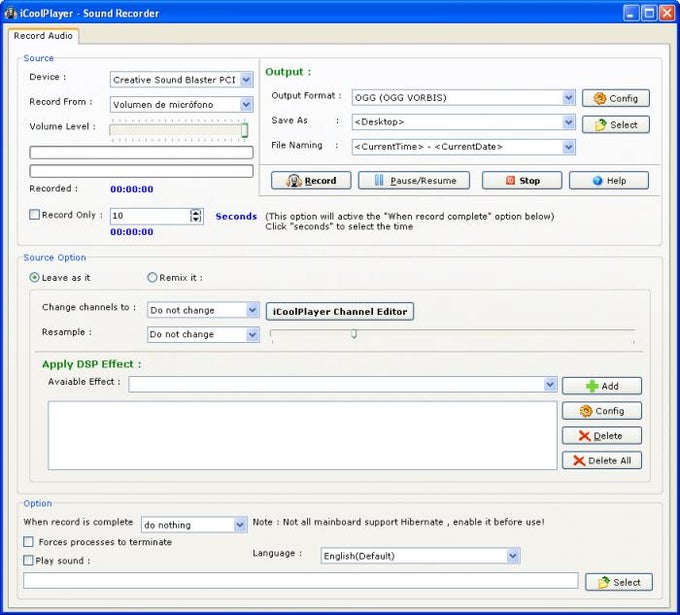
Task: Check Forces processes to terminate
Action: point(28,542)
